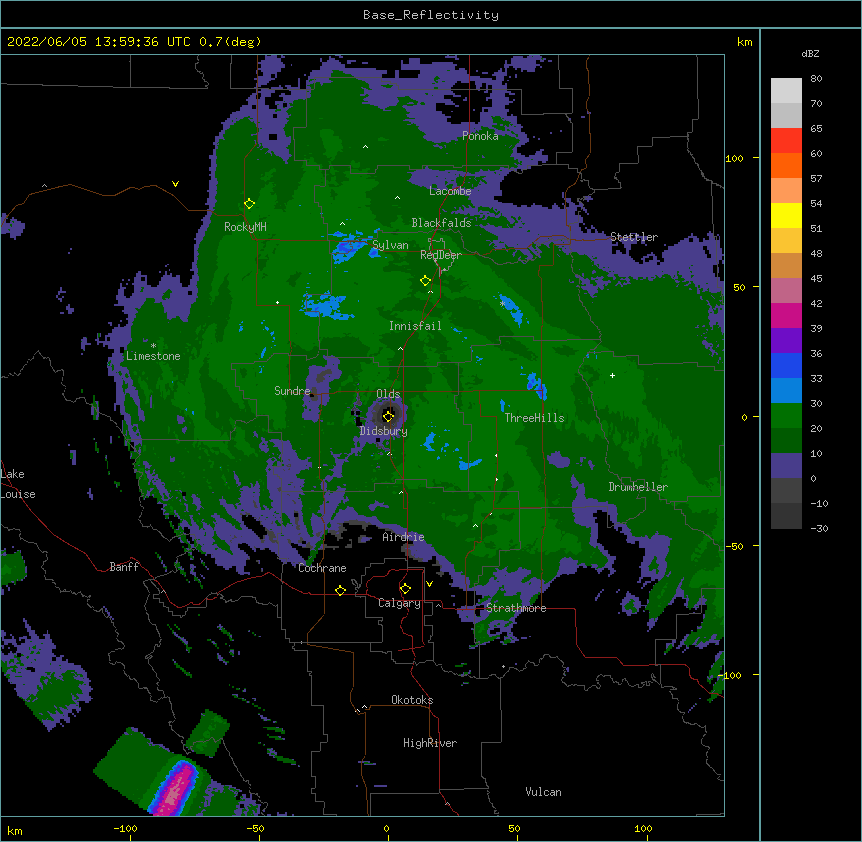Select the Airdrie city label
The image size is (862, 842).
(404, 537)
